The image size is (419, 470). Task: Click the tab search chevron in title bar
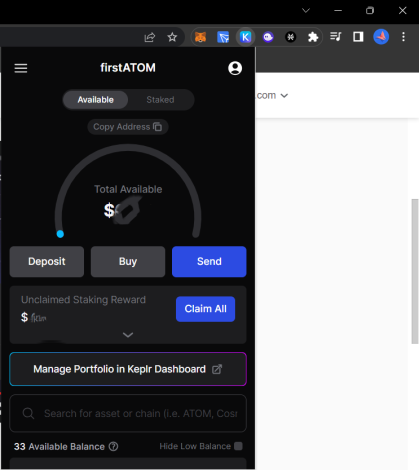click(306, 11)
